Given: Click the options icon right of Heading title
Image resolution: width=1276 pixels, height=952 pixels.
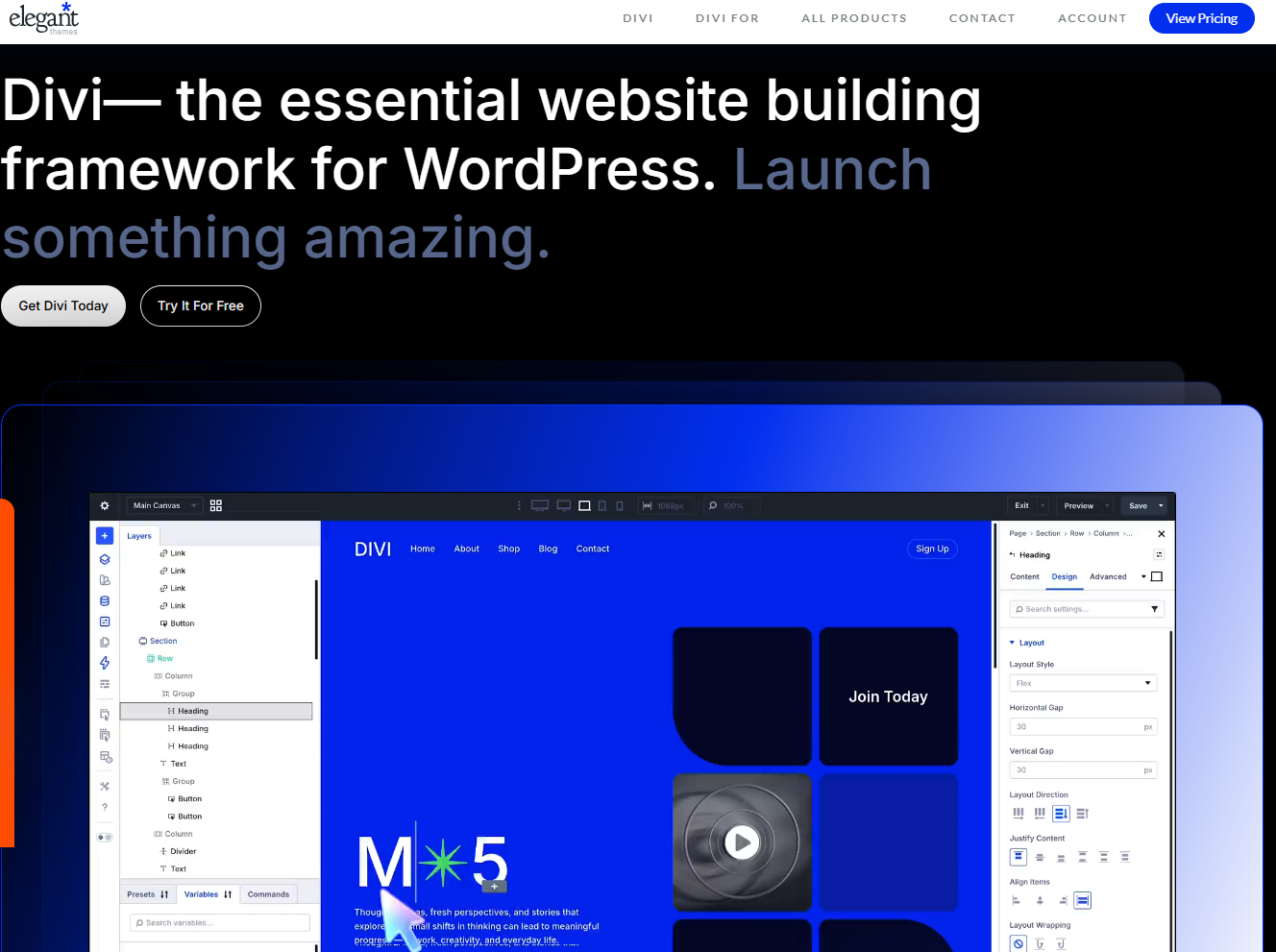Looking at the screenshot, I should (x=1159, y=554).
